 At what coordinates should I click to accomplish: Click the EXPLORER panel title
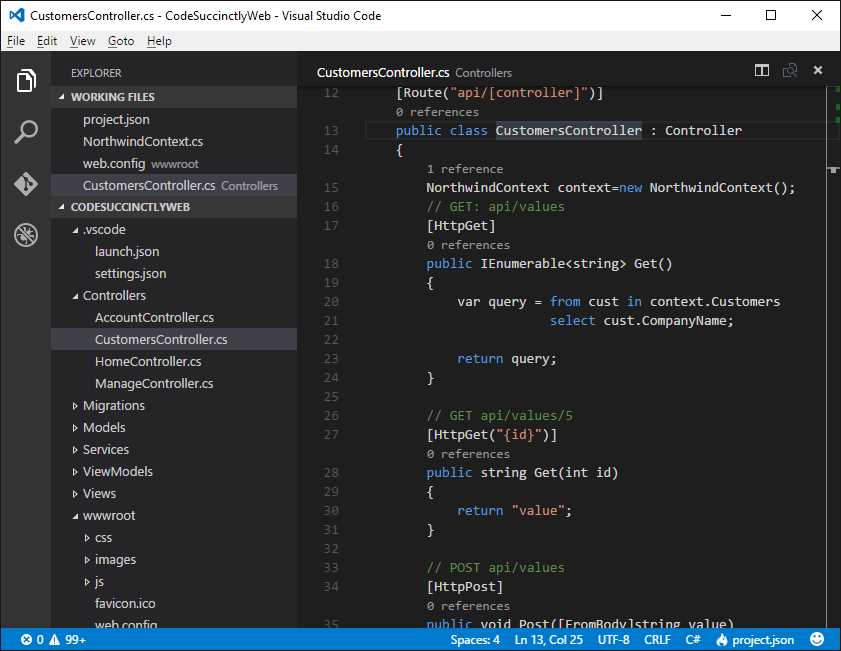click(x=96, y=73)
